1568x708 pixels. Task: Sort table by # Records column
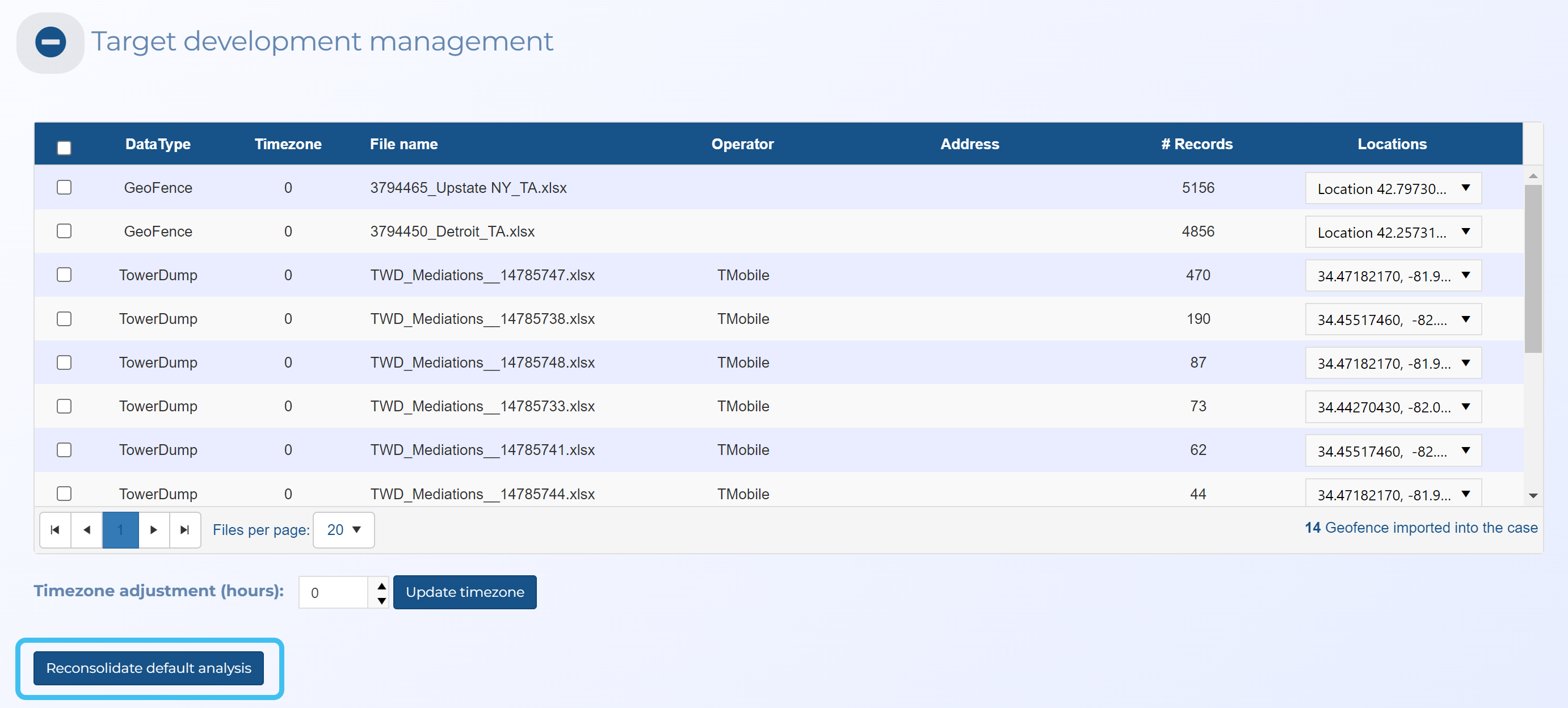1196,144
